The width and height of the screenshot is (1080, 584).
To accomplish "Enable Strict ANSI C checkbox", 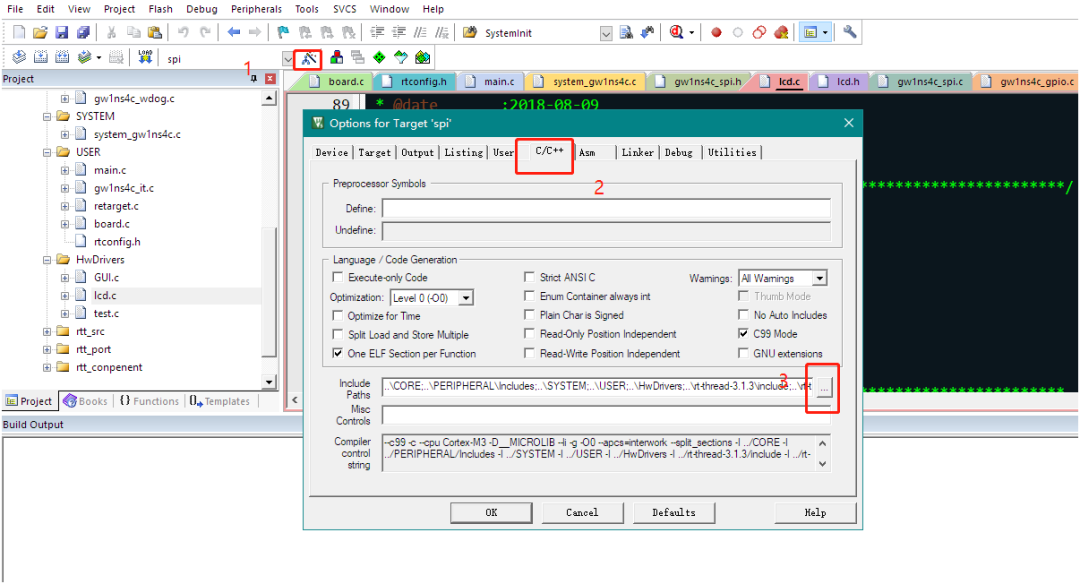I will point(529,277).
